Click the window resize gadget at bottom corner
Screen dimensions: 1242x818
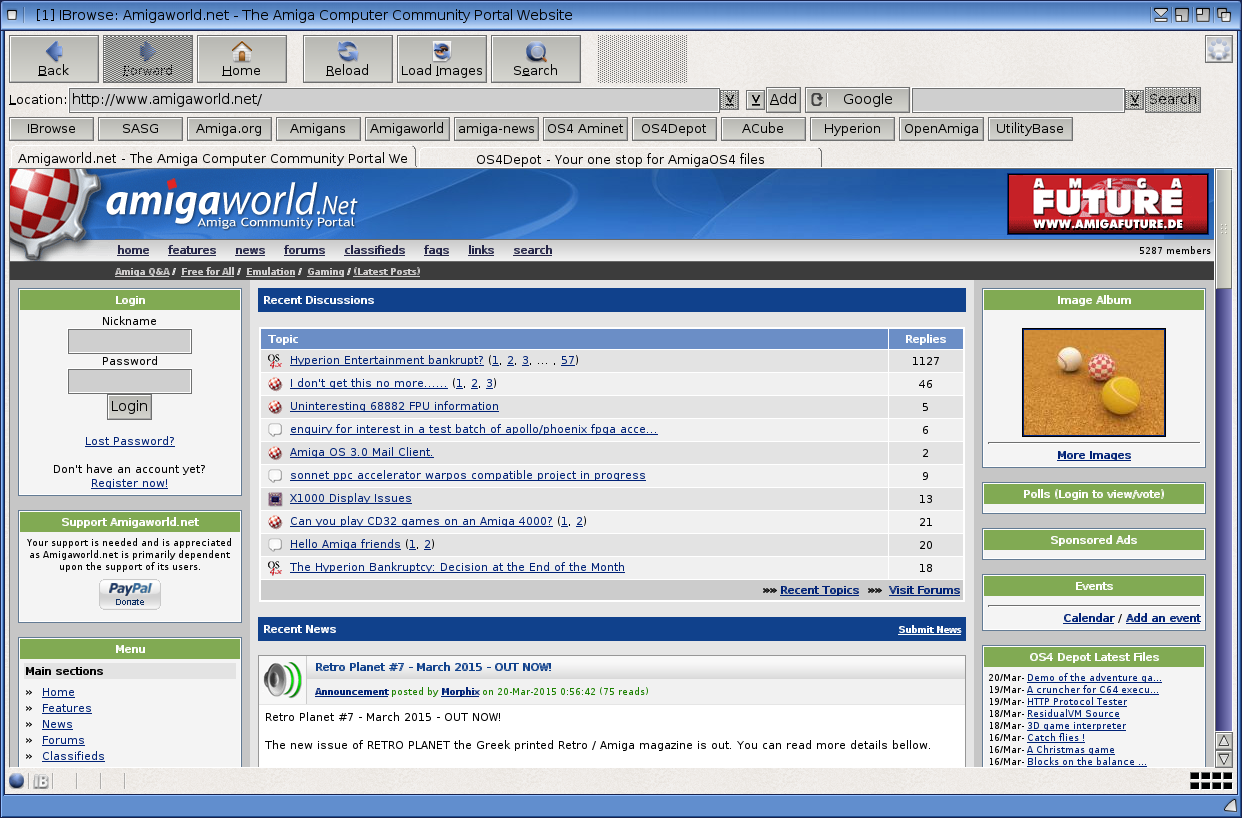pyautogui.click(x=1230, y=806)
